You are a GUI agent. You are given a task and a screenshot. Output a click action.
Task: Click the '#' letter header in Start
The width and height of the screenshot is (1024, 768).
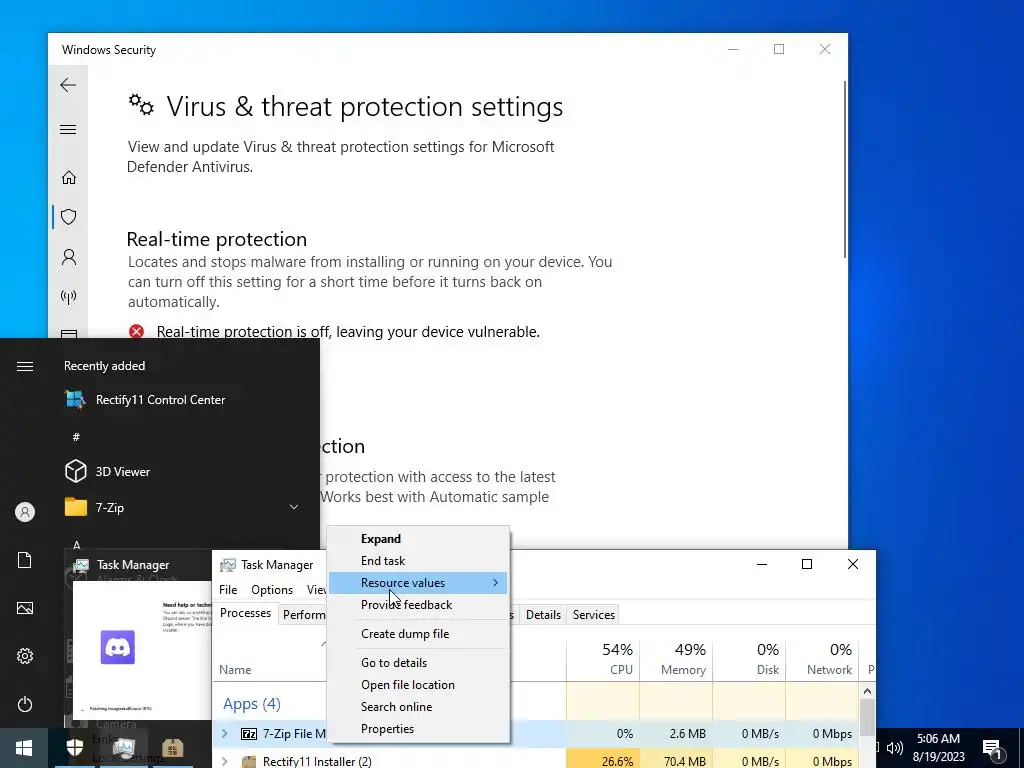point(76,437)
